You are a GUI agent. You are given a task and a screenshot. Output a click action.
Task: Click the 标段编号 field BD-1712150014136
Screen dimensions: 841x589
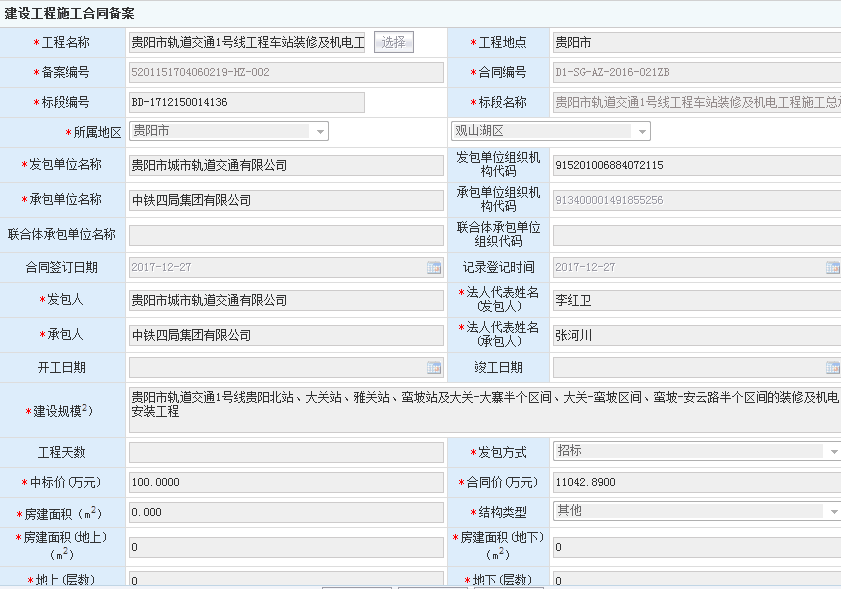(247, 103)
